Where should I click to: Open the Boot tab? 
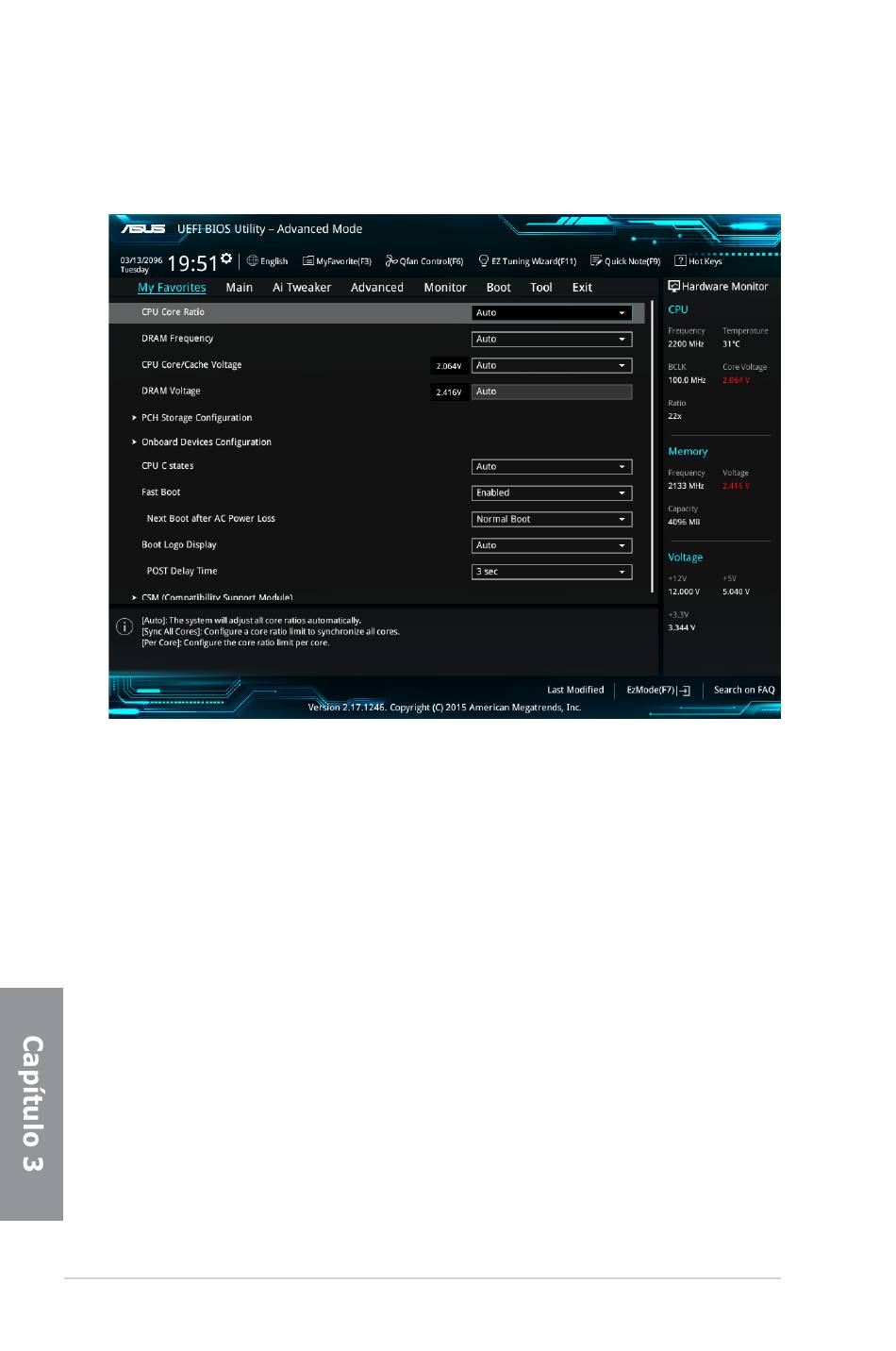pos(499,288)
